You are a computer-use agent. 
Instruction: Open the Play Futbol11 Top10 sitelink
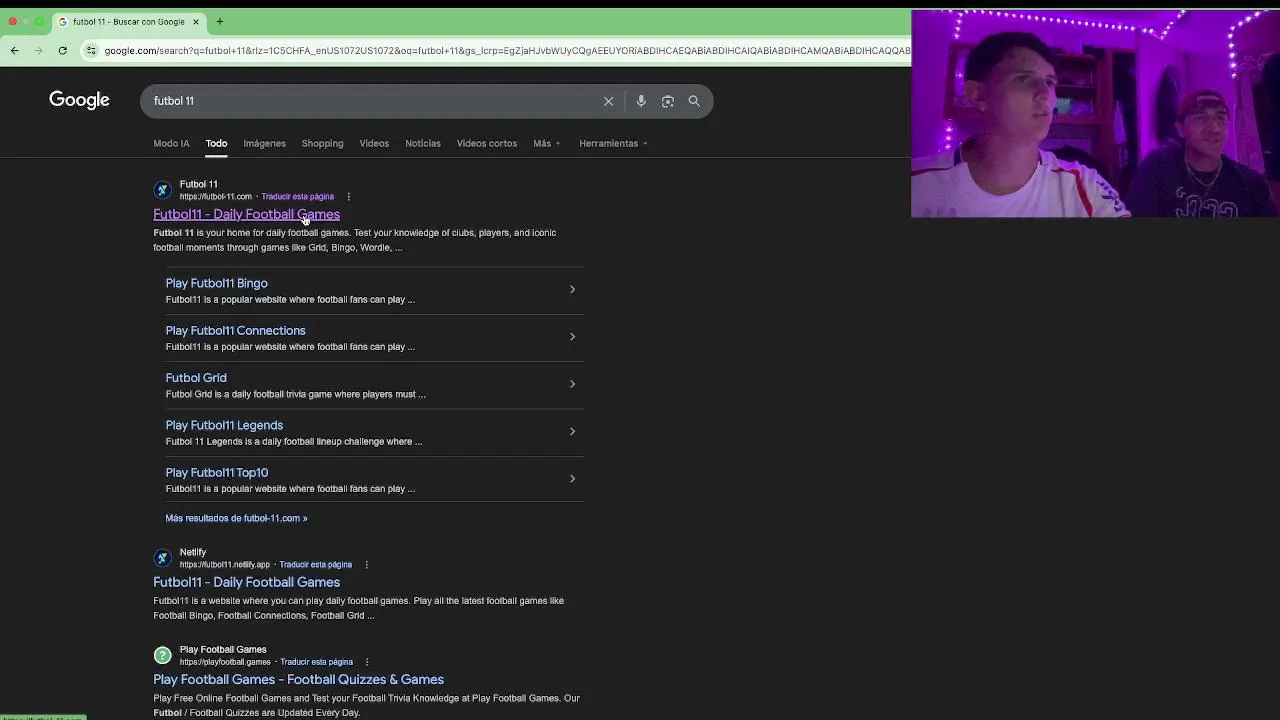(216, 472)
